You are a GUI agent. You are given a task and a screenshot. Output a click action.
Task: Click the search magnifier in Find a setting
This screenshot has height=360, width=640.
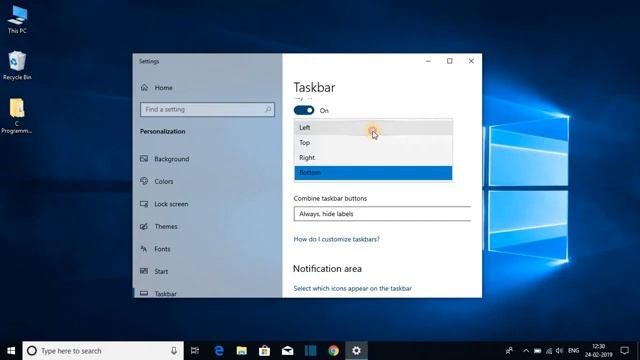click(x=268, y=109)
